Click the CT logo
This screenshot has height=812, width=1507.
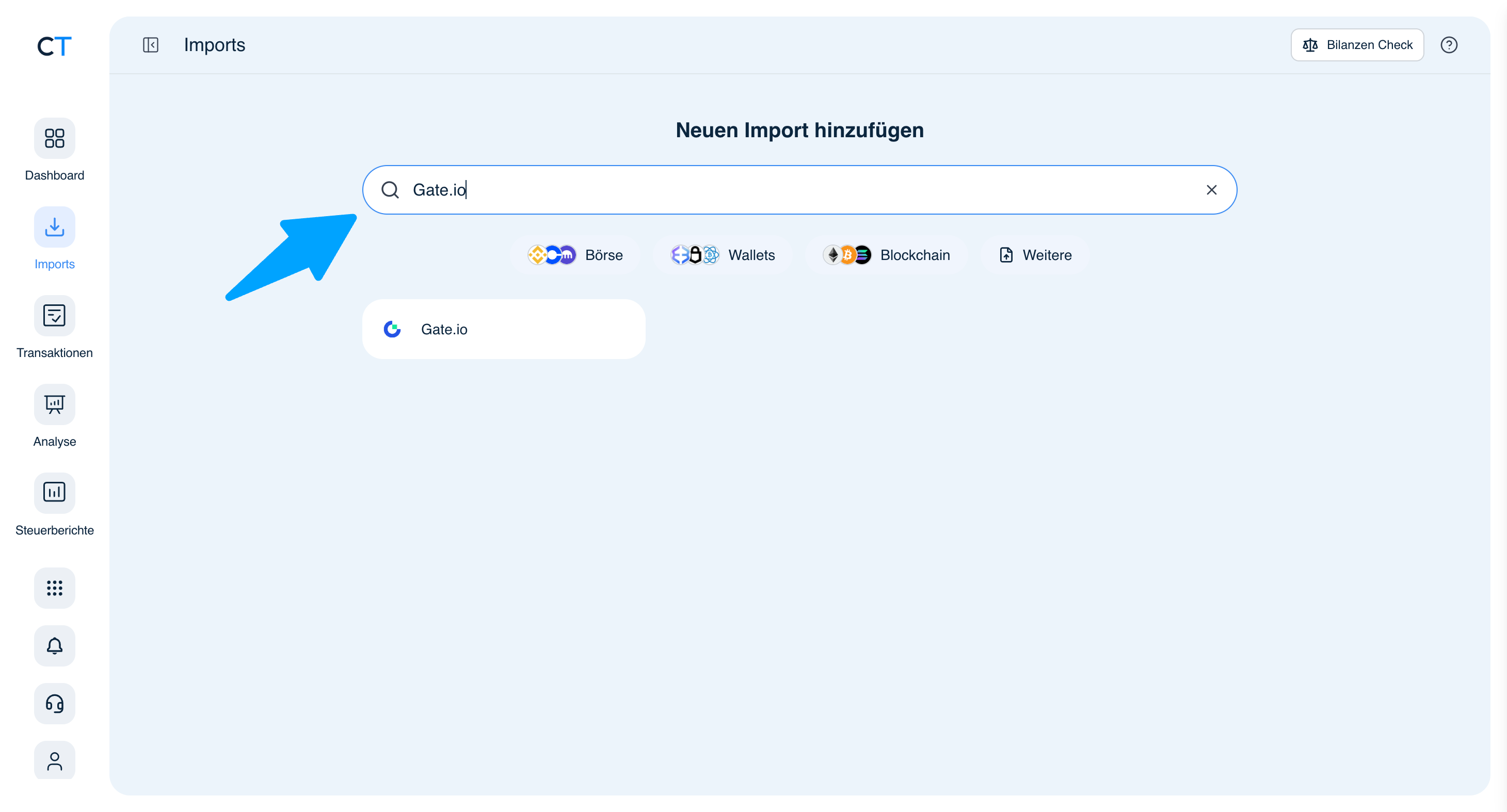[x=54, y=45]
